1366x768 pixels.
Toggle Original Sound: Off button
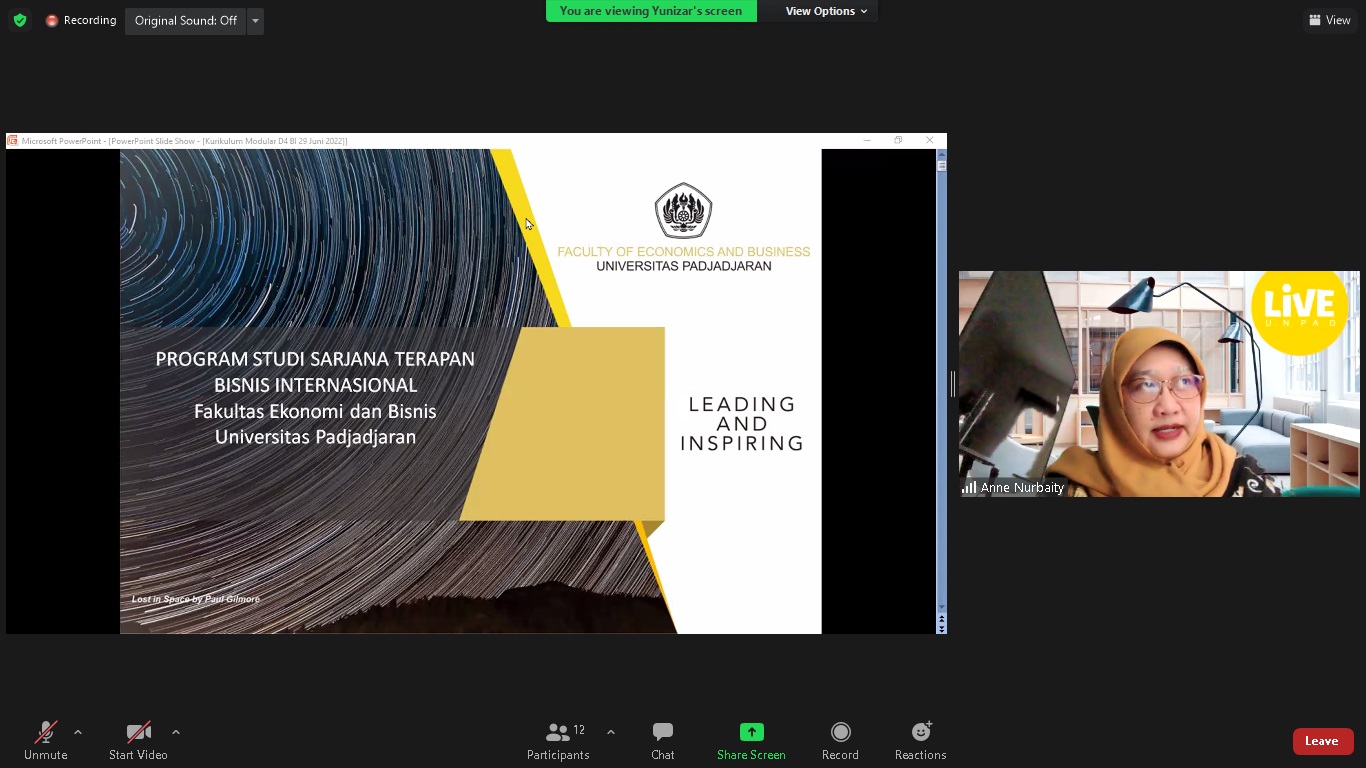pos(186,21)
